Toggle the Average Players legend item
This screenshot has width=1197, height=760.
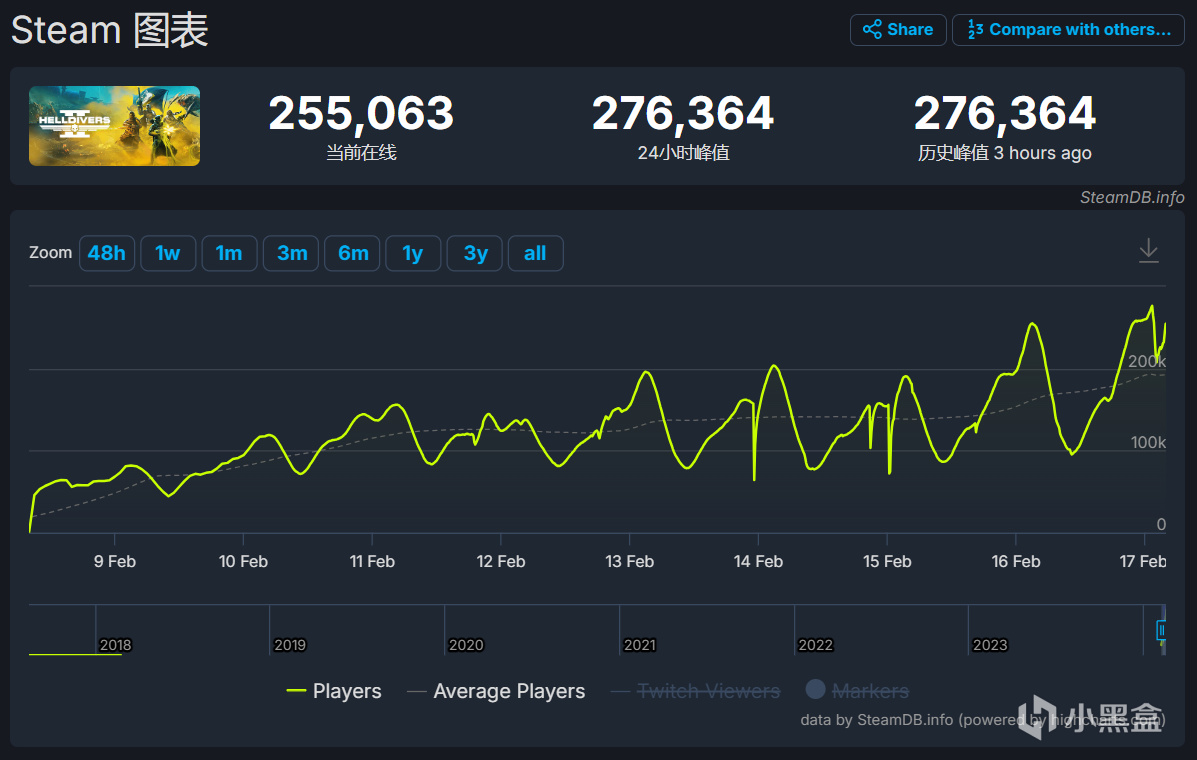(x=496, y=691)
